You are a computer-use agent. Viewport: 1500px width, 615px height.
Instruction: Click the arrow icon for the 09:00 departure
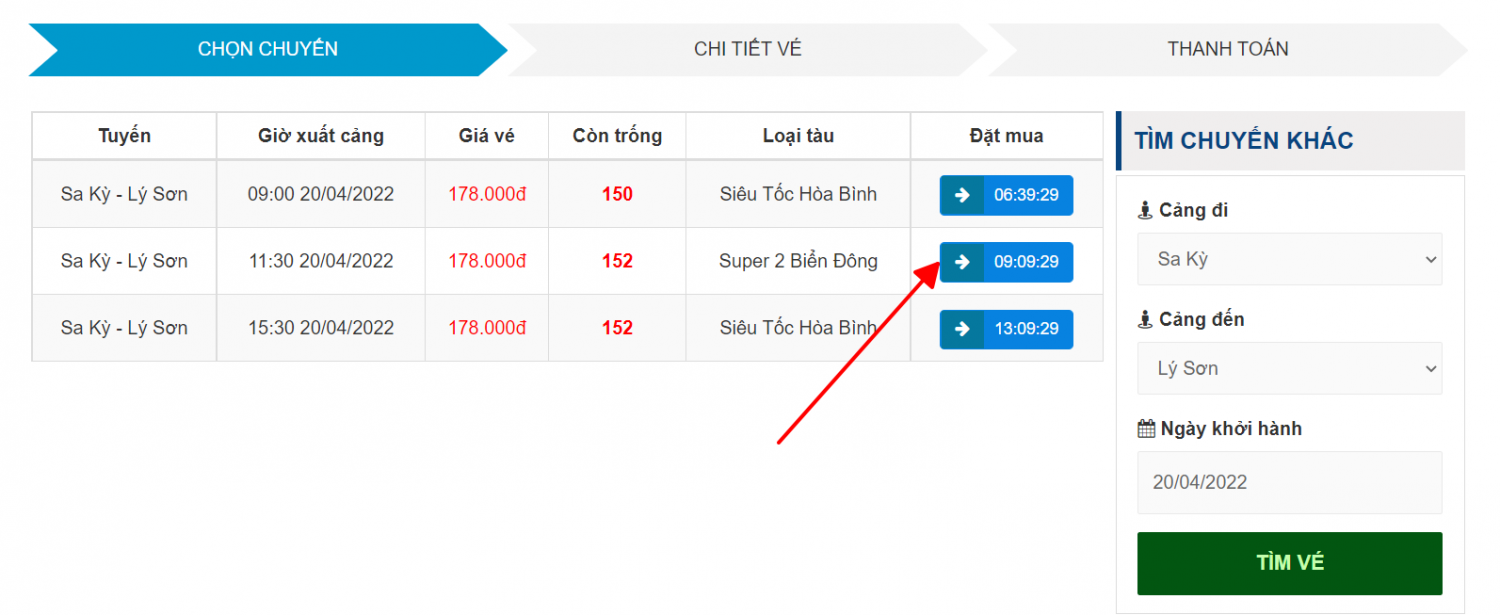pos(962,195)
